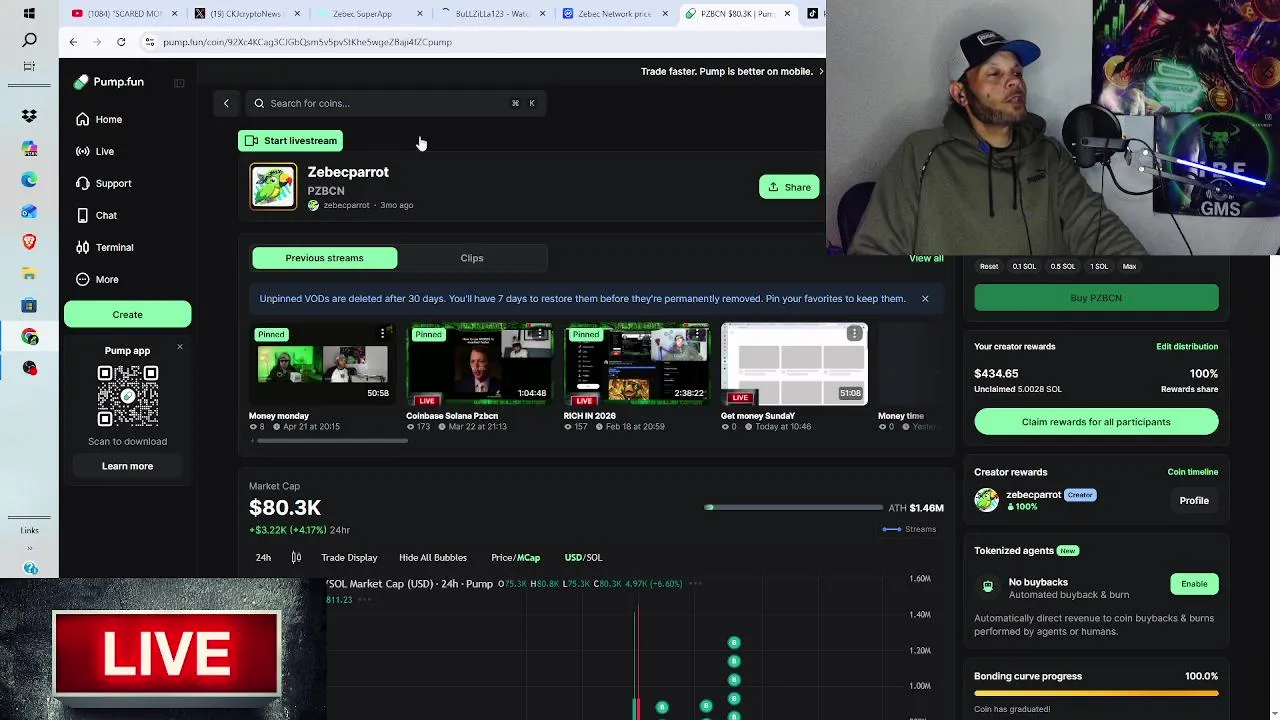Click the Enable button for No buybacks

click(x=1194, y=584)
